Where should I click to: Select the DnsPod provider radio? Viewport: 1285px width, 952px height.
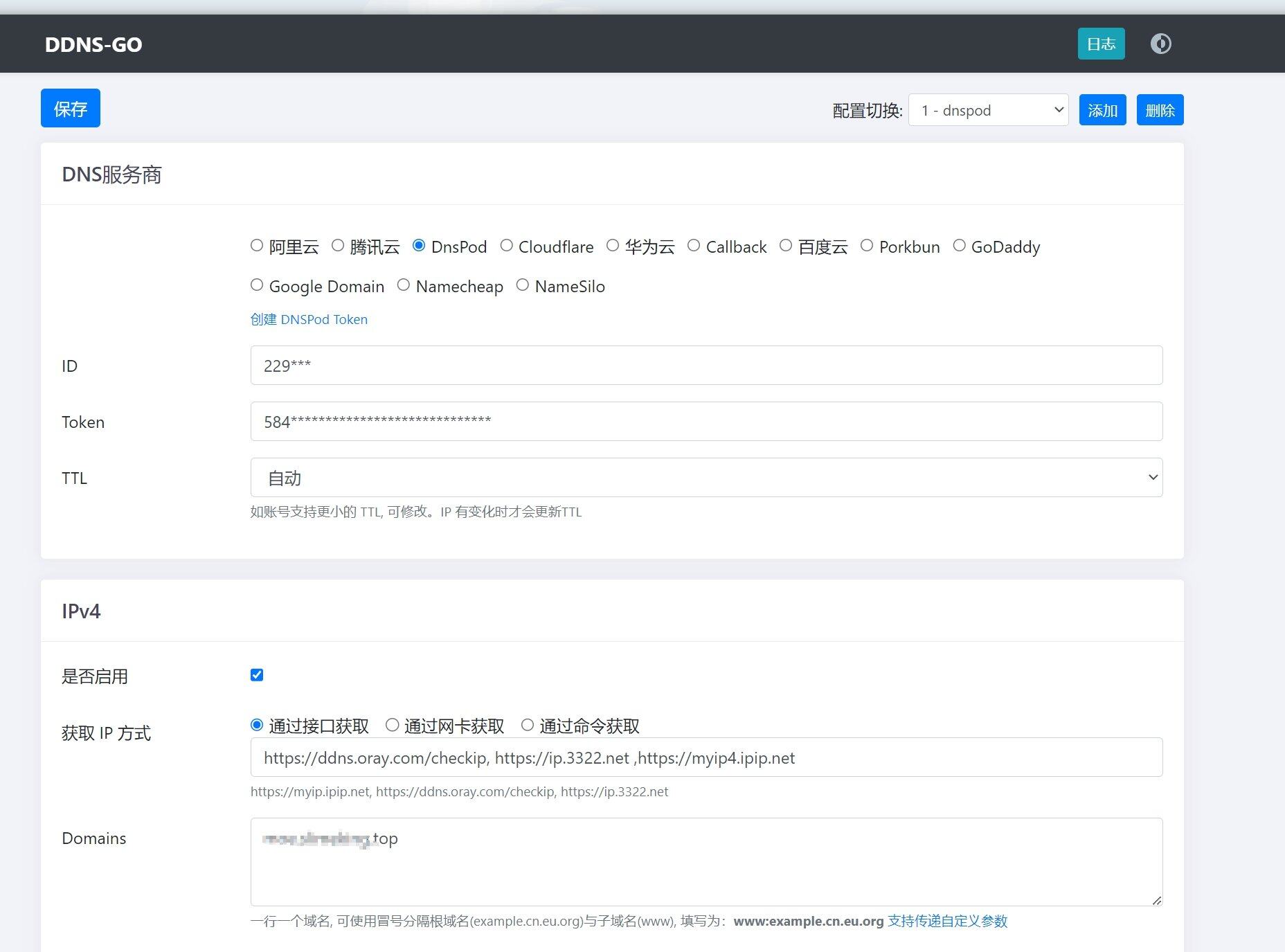pyautogui.click(x=419, y=245)
